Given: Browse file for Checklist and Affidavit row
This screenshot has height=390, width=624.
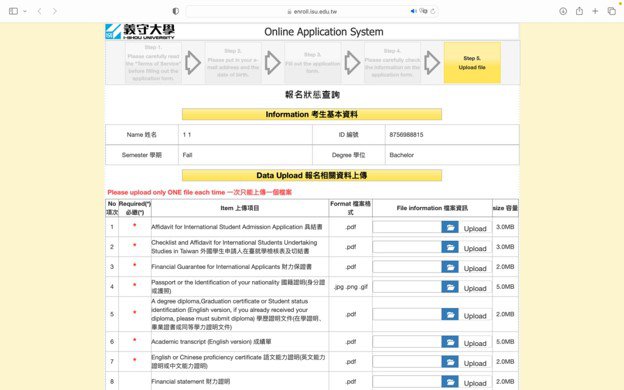Looking at the screenshot, I should pyautogui.click(x=450, y=247).
